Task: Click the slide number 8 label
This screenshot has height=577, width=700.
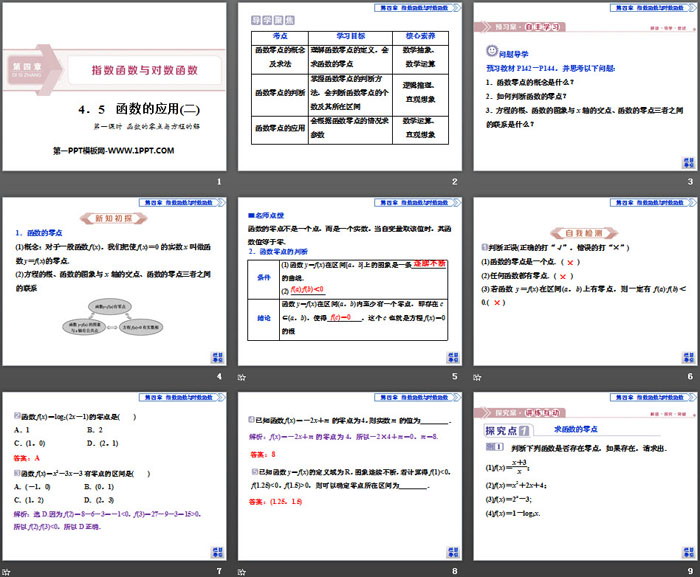Action: [454, 571]
